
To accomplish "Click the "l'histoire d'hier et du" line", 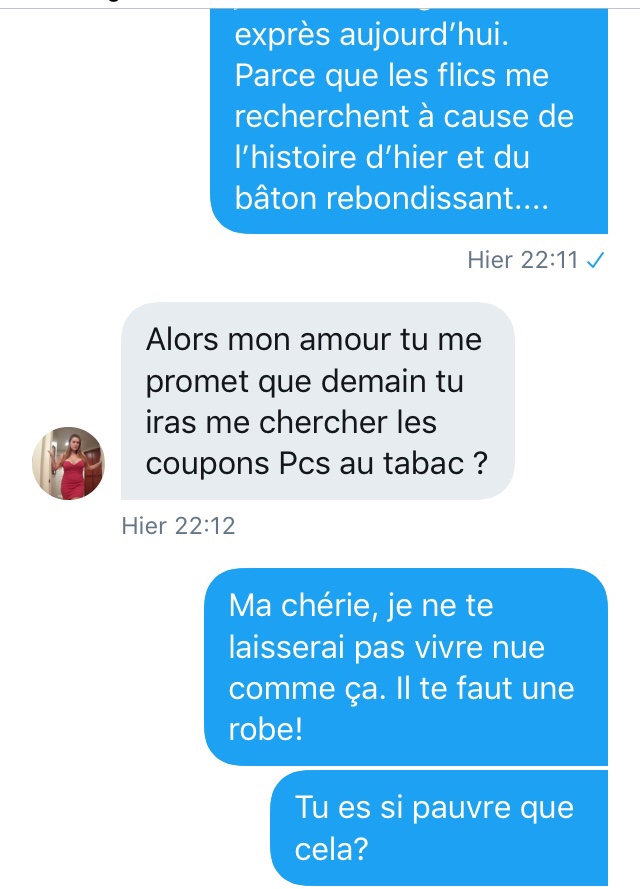I will click(382, 157).
